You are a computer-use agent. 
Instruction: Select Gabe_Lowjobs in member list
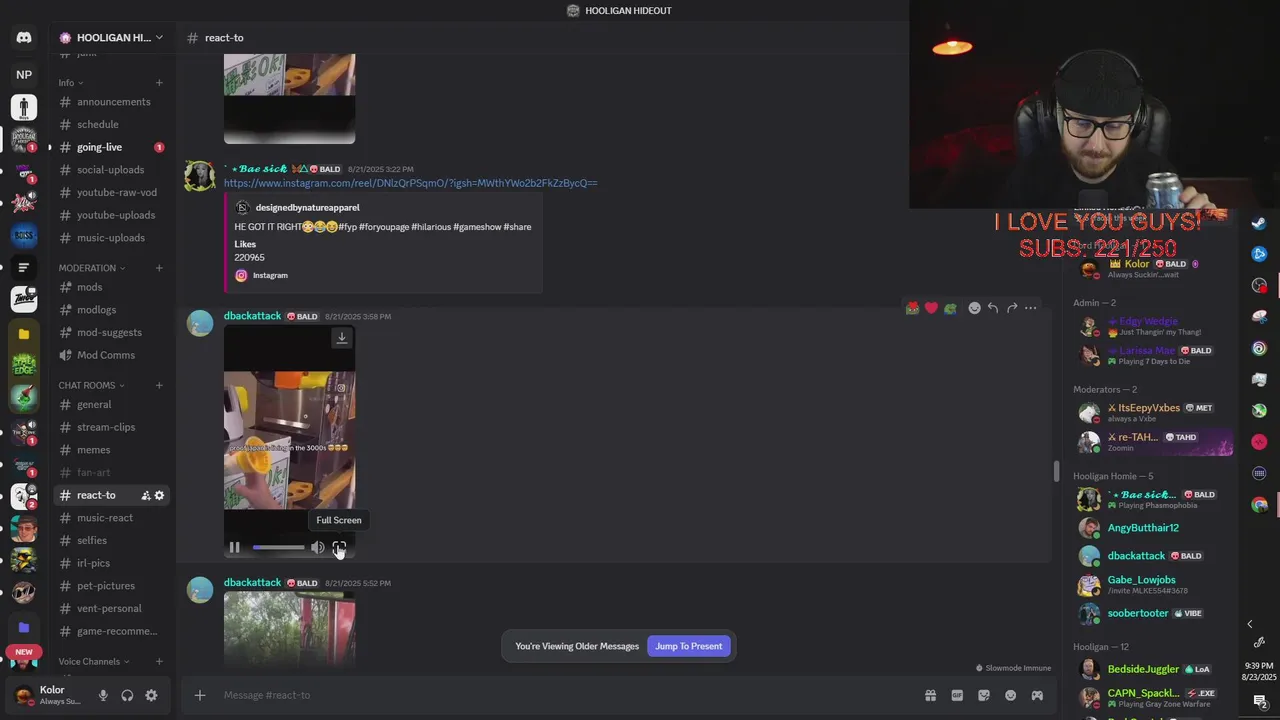click(1141, 584)
